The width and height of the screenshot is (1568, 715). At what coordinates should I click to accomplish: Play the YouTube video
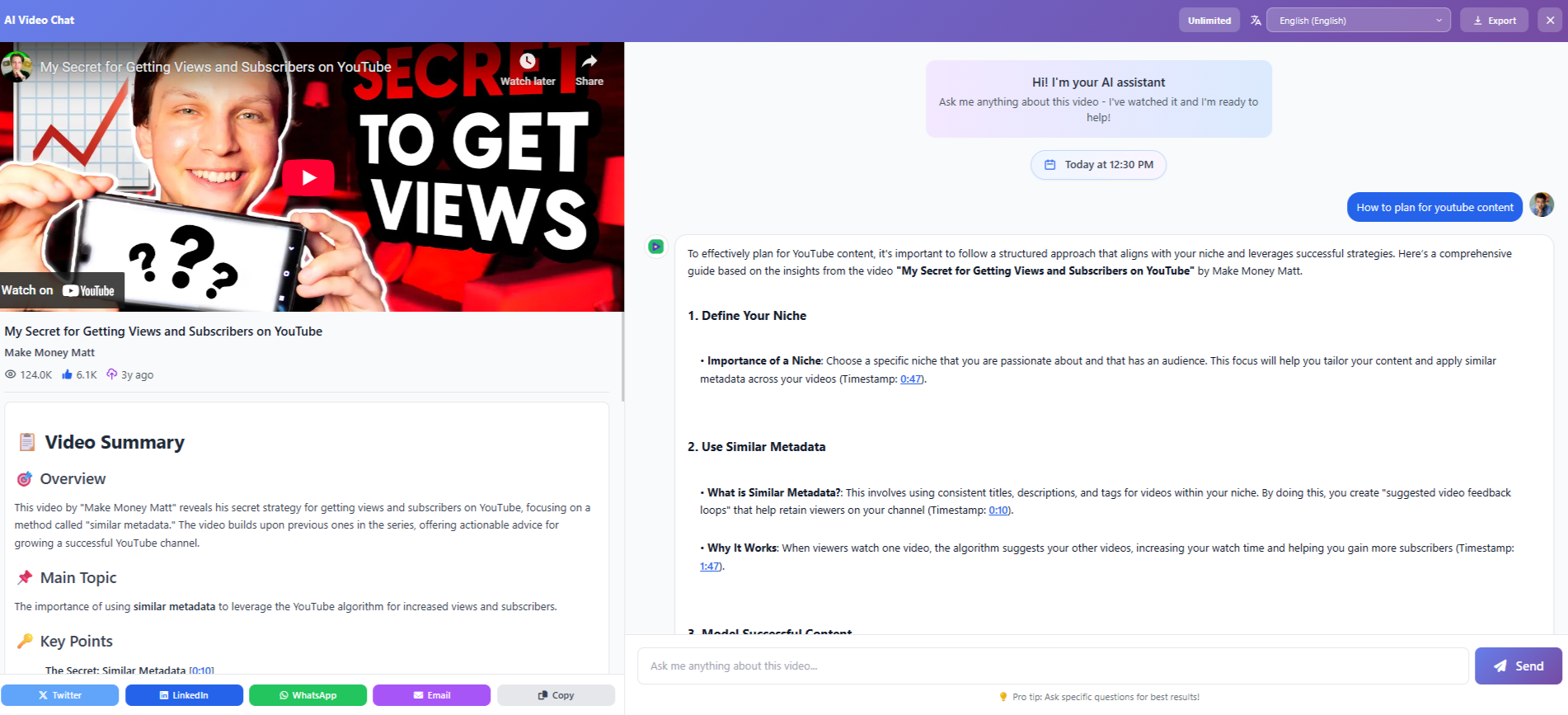click(x=308, y=177)
